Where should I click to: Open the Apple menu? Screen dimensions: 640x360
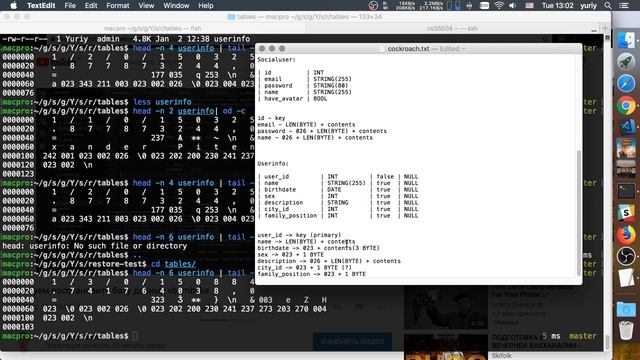click(13, 5)
